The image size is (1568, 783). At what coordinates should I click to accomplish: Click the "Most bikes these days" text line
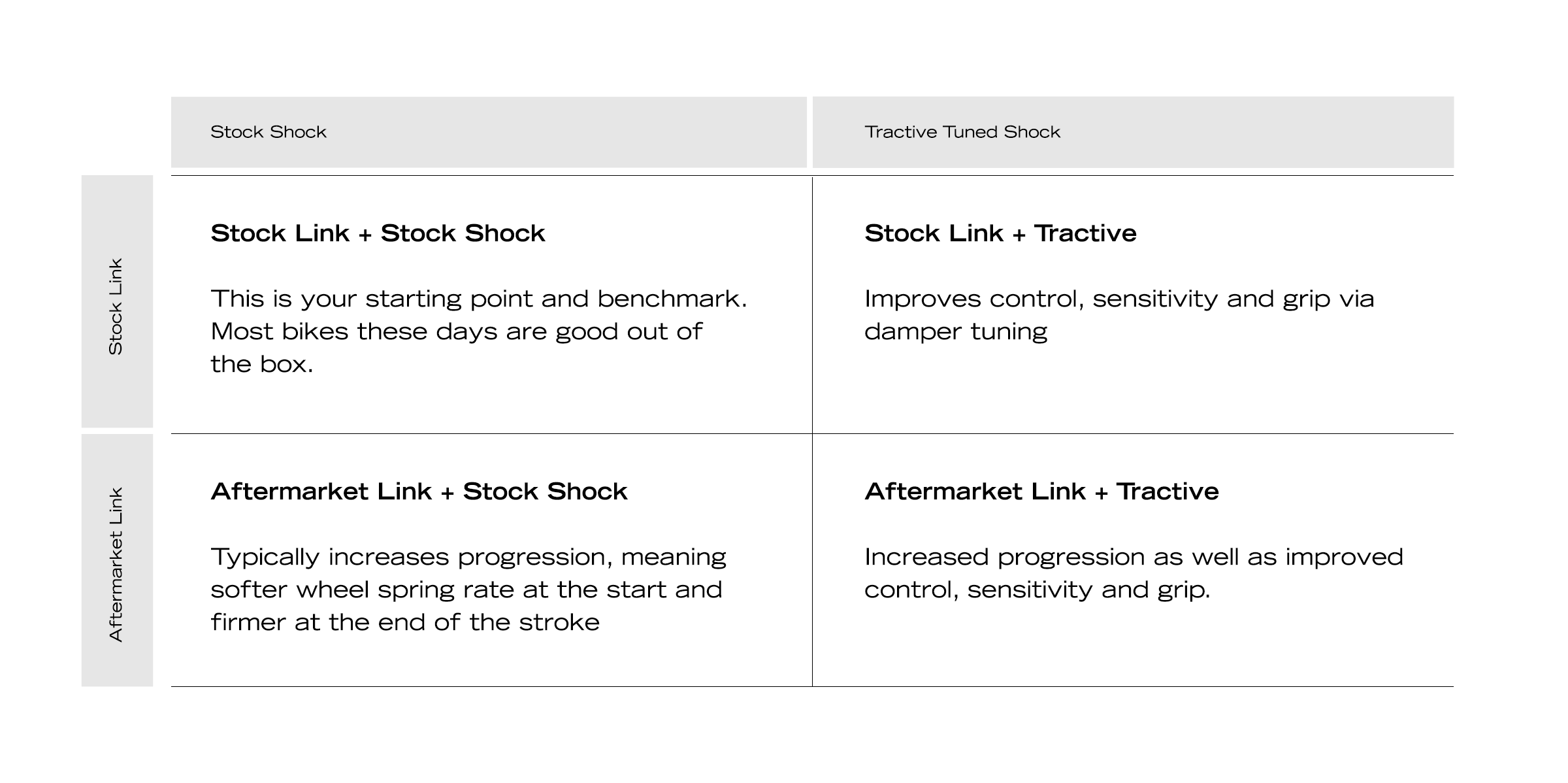click(456, 331)
